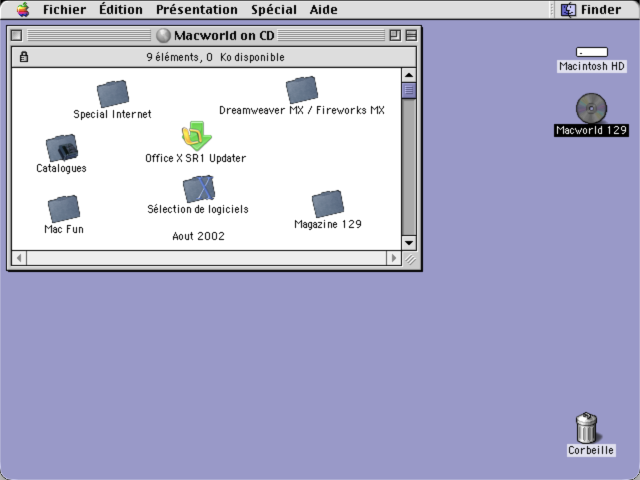Viewport: 640px width, 480px height.
Task: Click the vertical scroll up arrow
Action: (x=409, y=75)
